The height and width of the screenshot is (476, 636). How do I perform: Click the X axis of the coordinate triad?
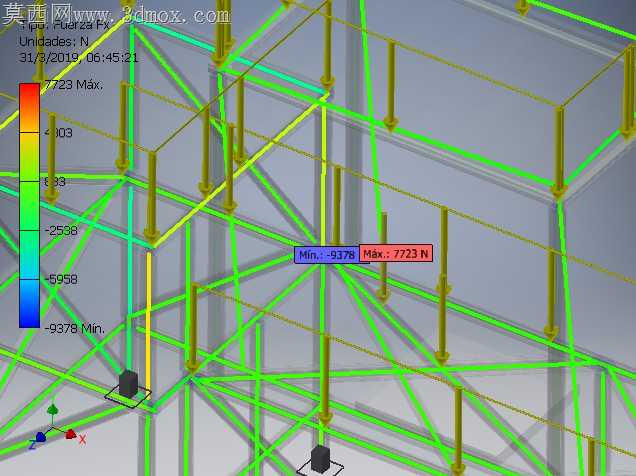pos(71,434)
